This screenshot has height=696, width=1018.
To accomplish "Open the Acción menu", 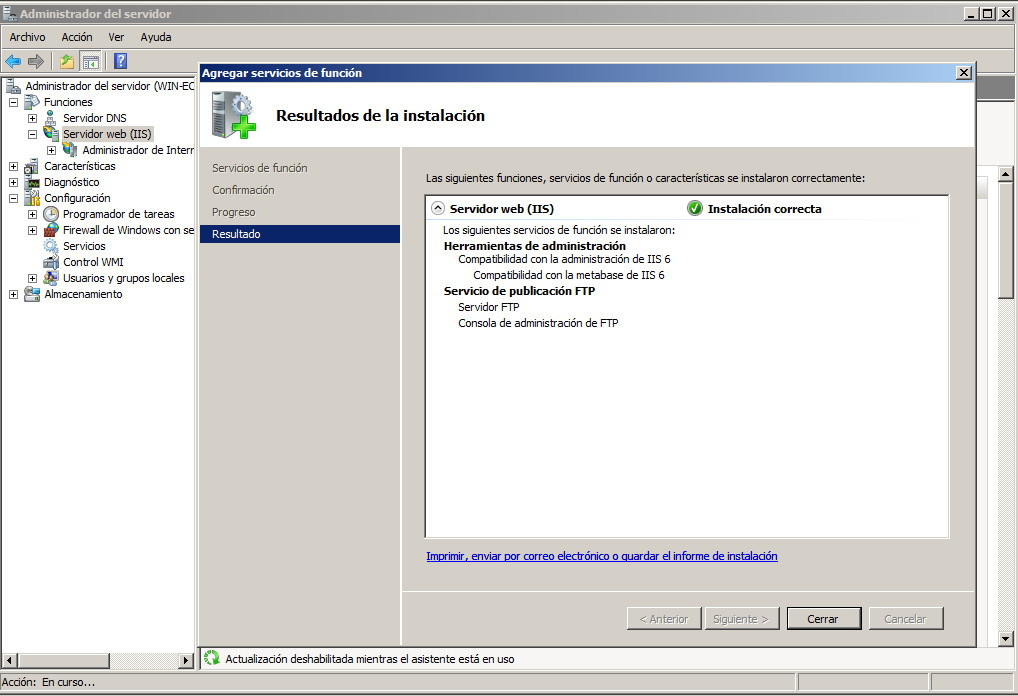I will click(x=77, y=37).
